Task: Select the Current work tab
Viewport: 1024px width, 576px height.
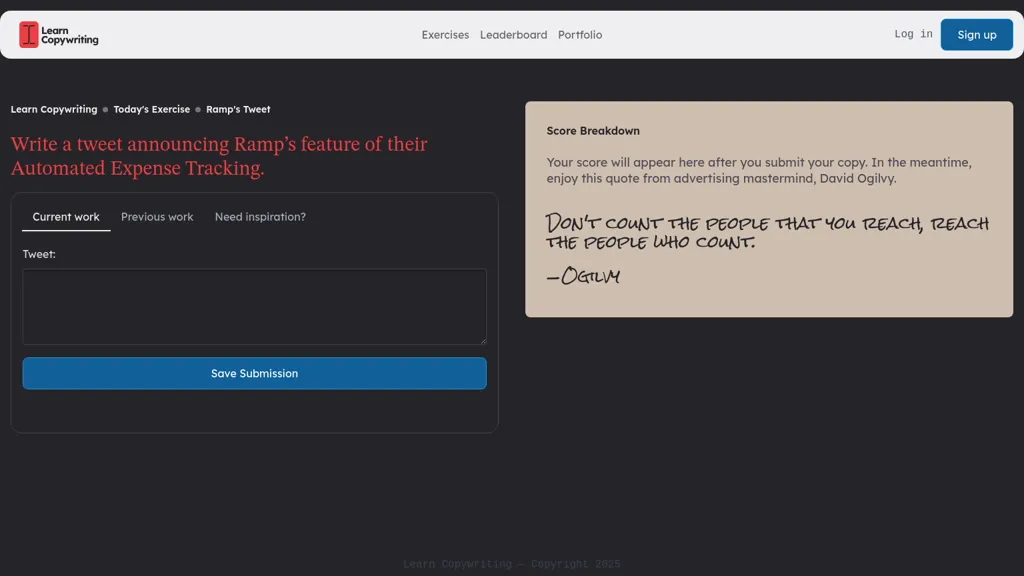Action: click(x=66, y=216)
